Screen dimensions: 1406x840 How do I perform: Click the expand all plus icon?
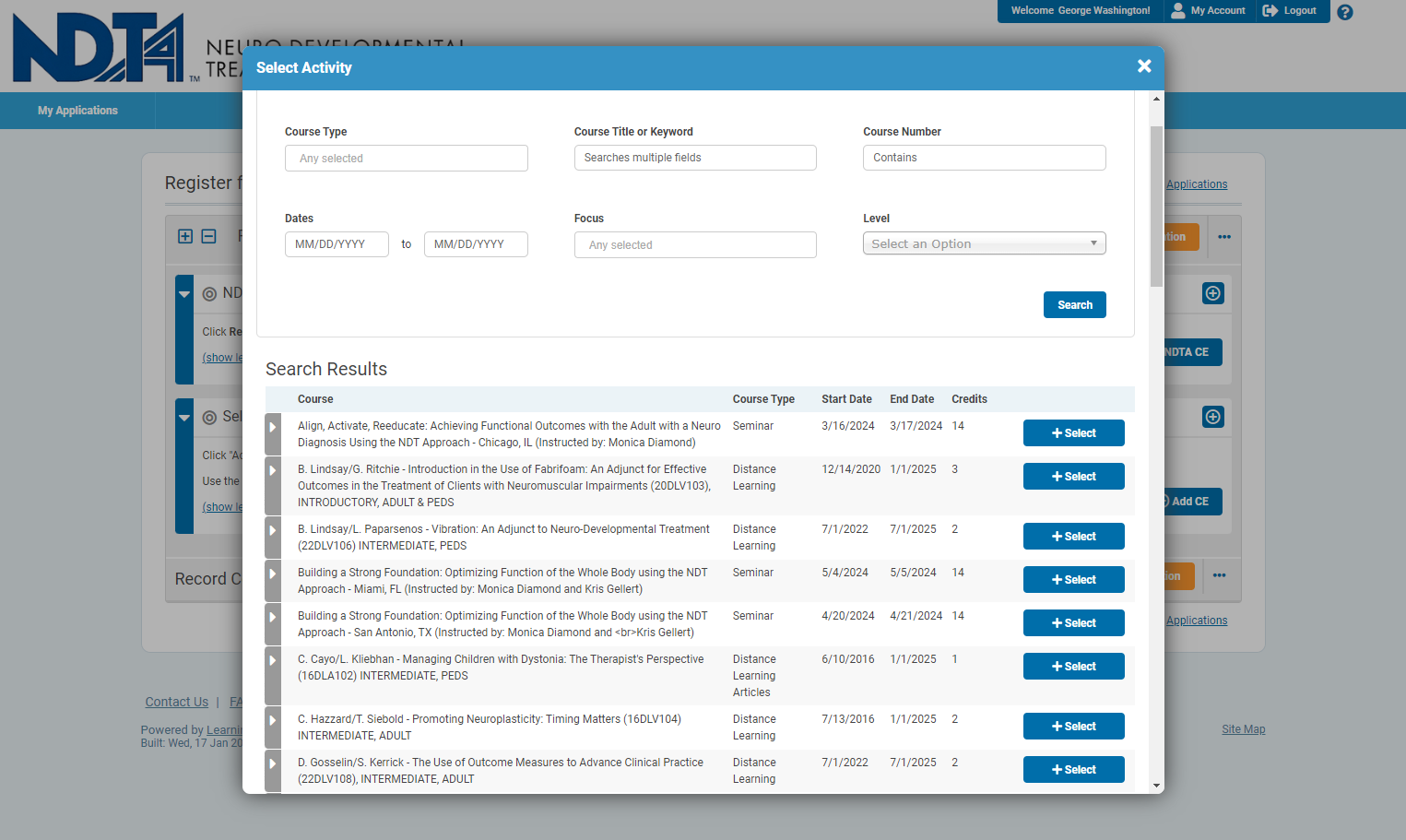[185, 236]
